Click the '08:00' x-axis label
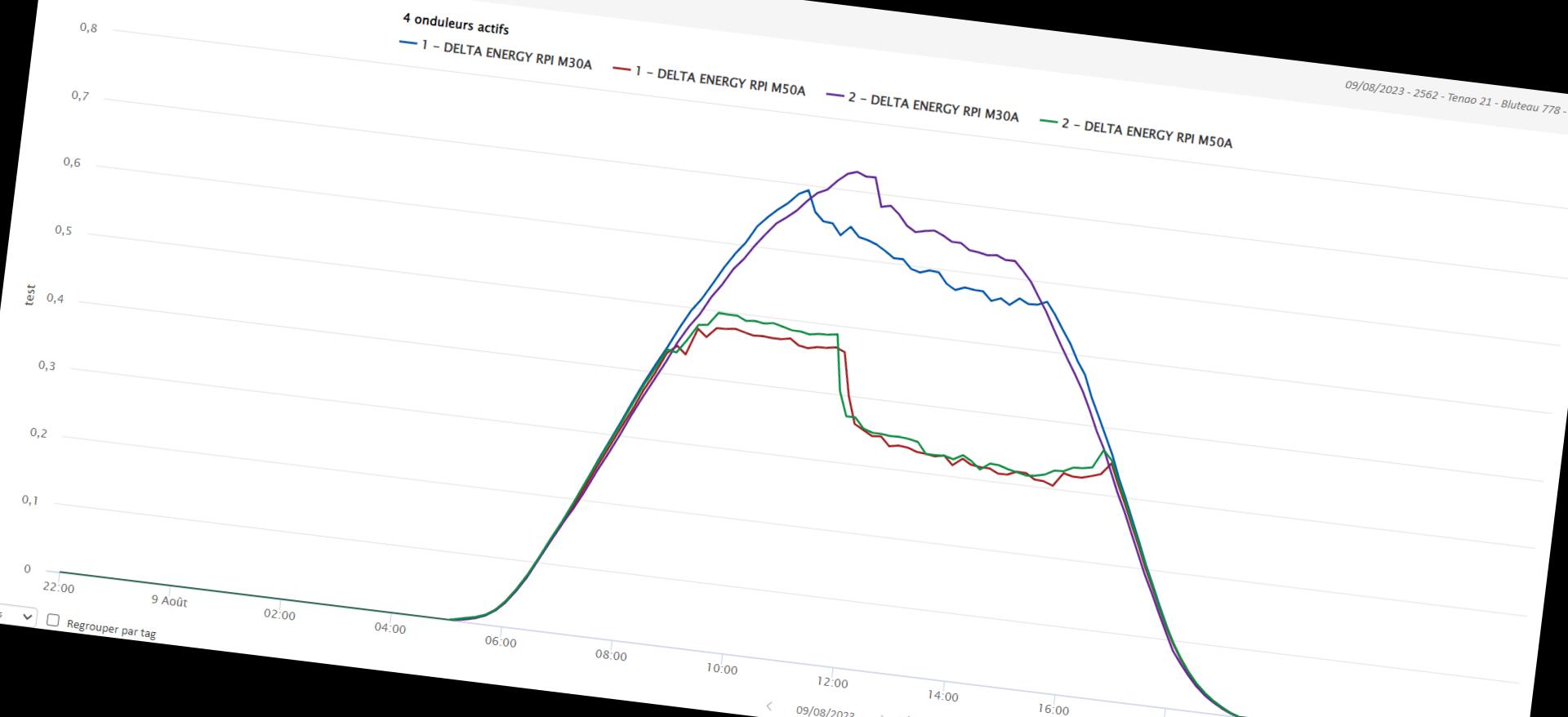Image resolution: width=1568 pixels, height=717 pixels. (x=611, y=655)
